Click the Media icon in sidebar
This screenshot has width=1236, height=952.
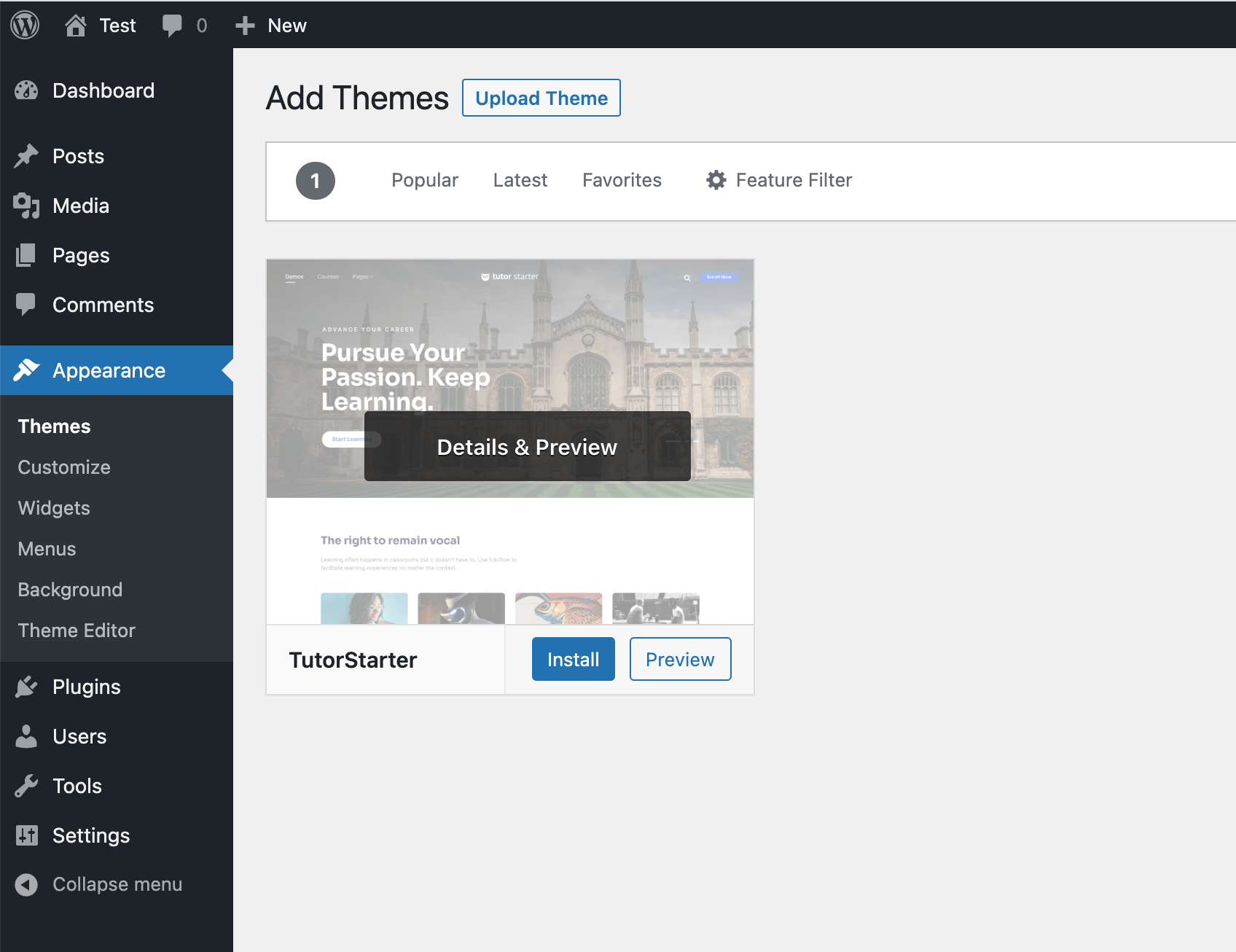point(26,206)
